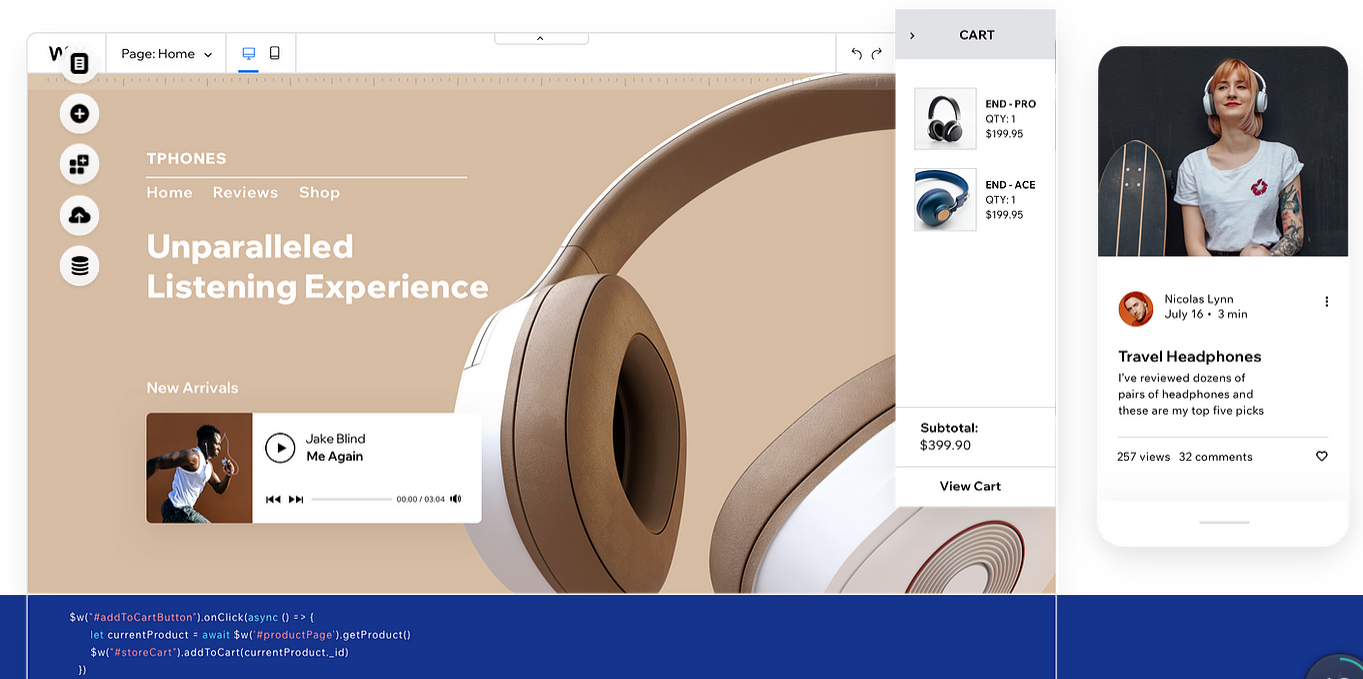This screenshot has width=1363, height=679.
Task: Open the Add Apps icon in sidebar
Action: [x=79, y=164]
